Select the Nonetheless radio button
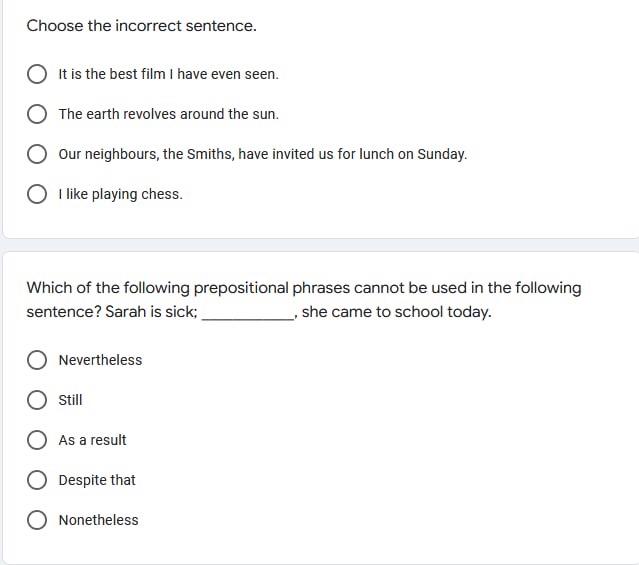This screenshot has width=639, height=565. (37, 520)
